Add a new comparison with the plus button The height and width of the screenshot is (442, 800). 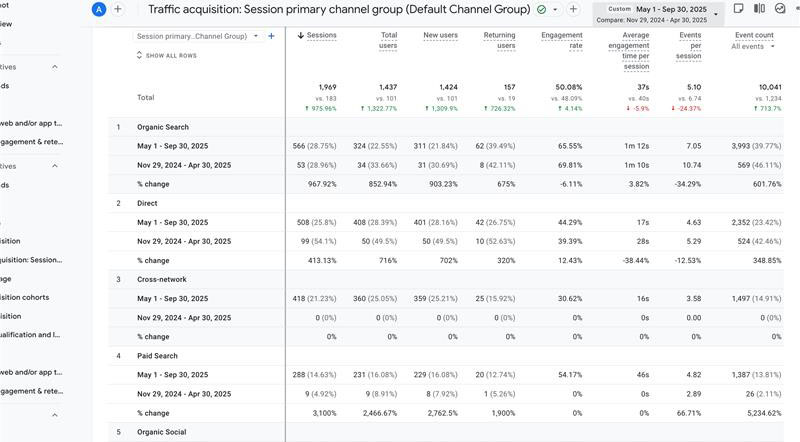point(118,9)
